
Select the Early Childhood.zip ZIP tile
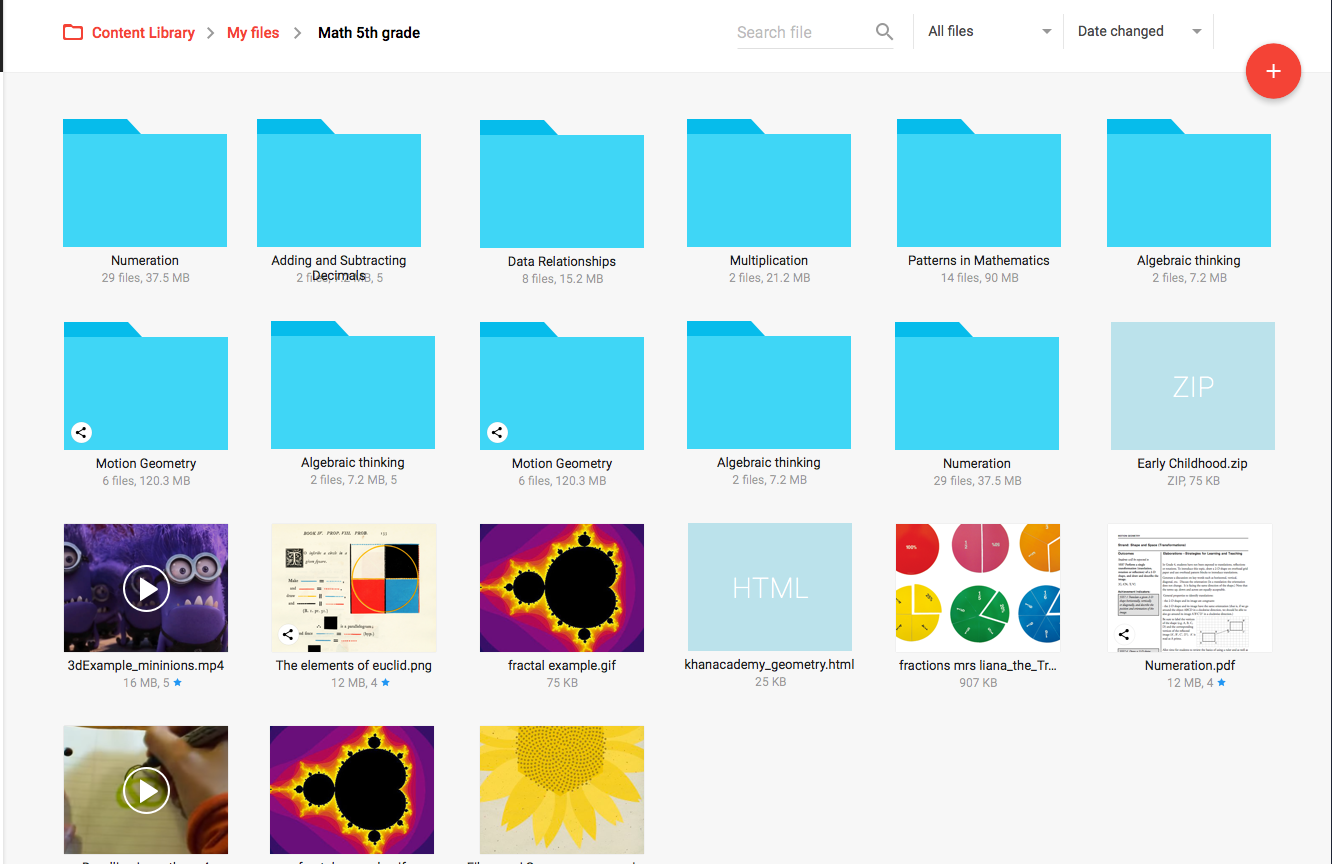pos(1193,386)
